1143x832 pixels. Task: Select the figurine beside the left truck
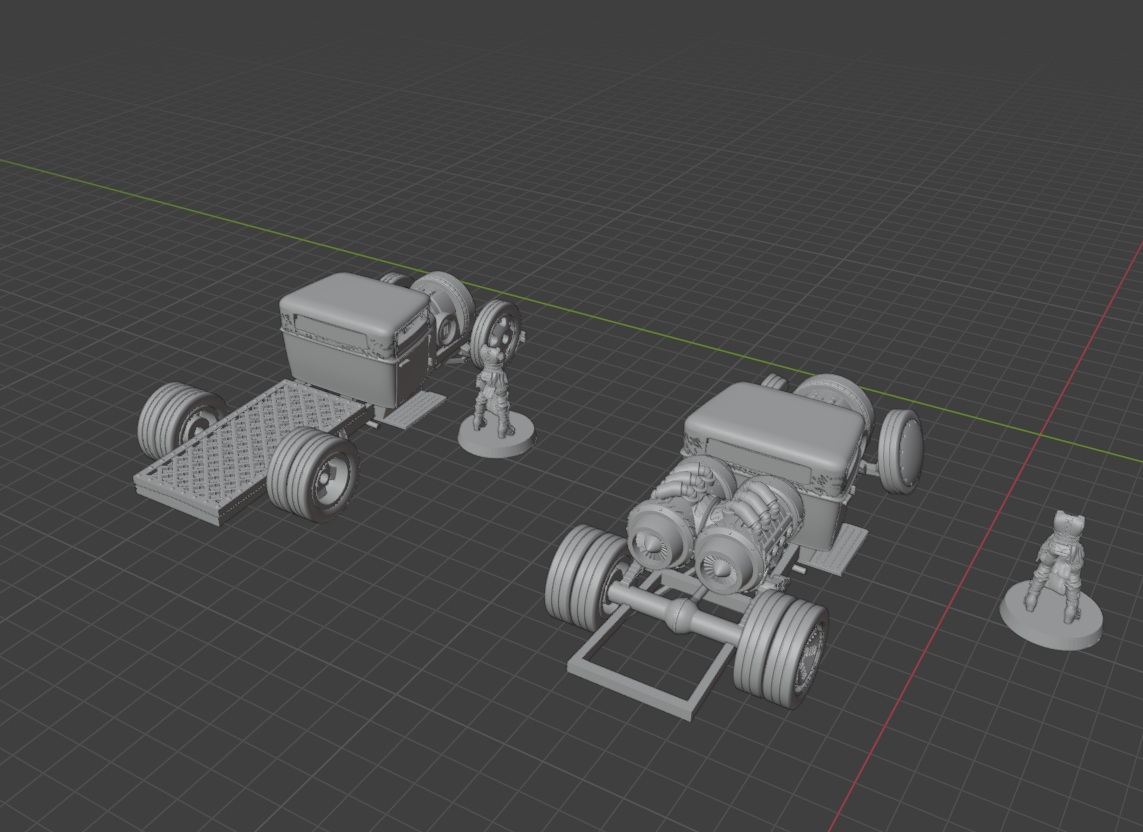coord(496,398)
